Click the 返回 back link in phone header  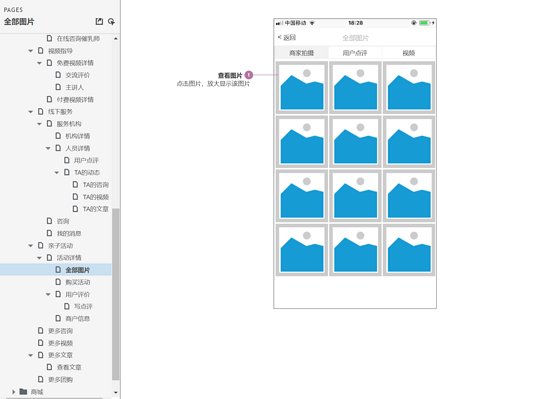click(287, 38)
